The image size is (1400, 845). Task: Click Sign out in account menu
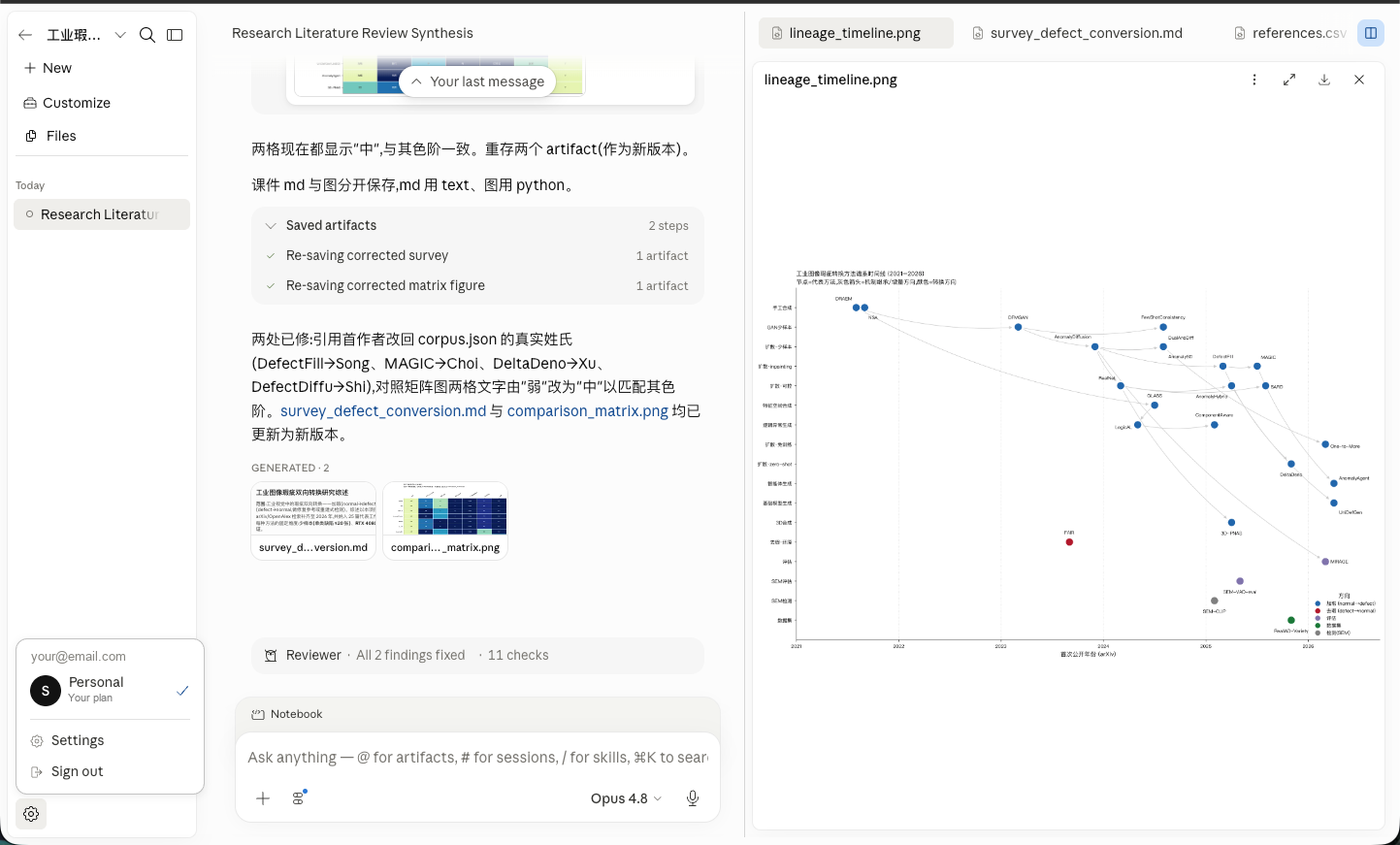click(78, 771)
